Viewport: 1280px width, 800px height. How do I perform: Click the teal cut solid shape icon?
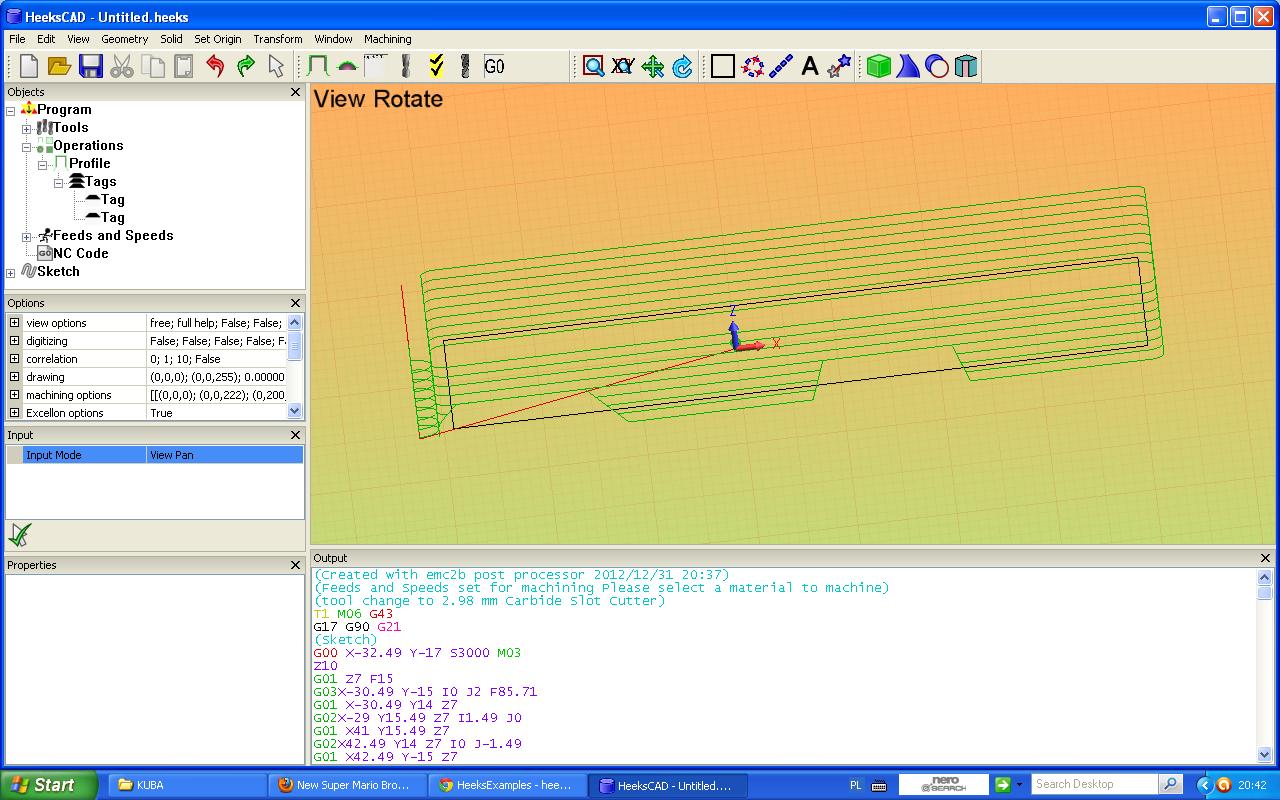coord(966,66)
